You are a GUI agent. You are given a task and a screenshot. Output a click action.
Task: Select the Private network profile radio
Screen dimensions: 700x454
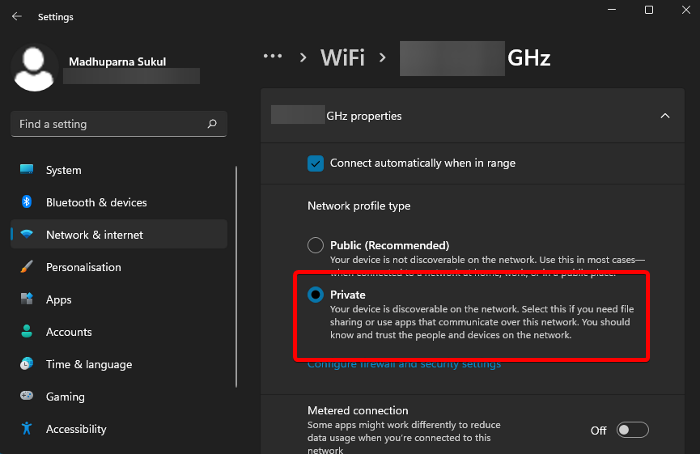pos(316,295)
